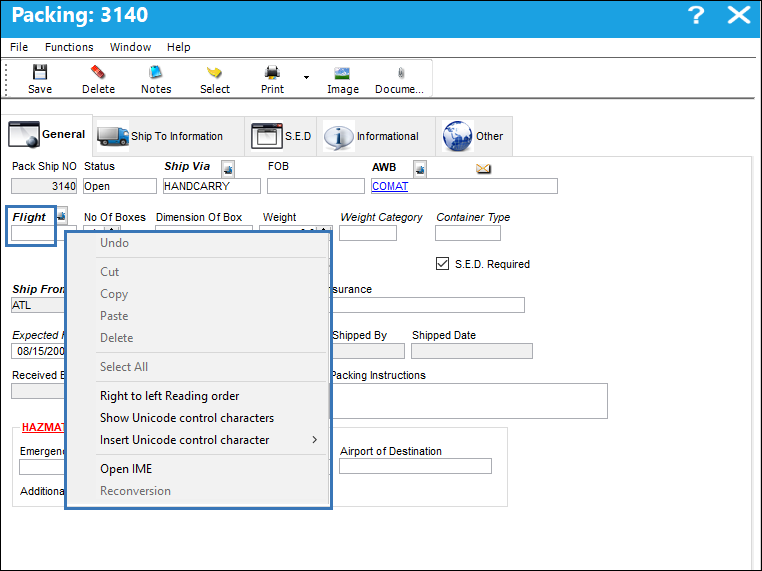The width and height of the screenshot is (762, 571).
Task: Click the Weight Category field
Action: click(x=368, y=233)
